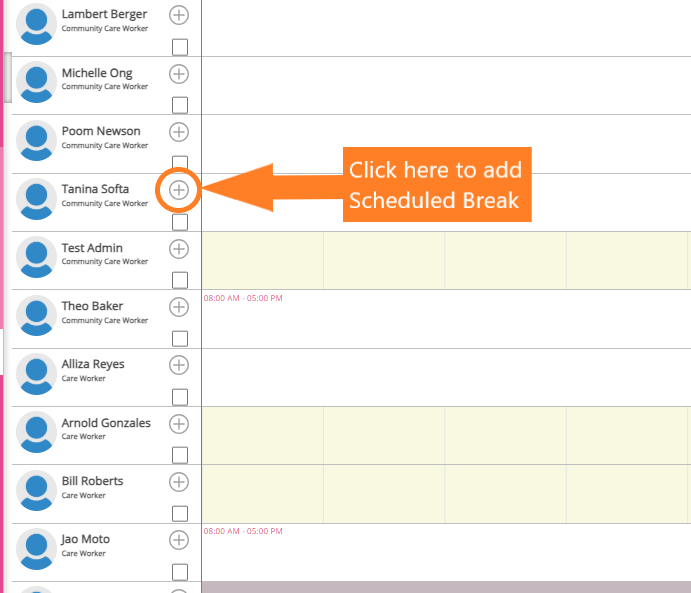The width and height of the screenshot is (691, 593).
Task: Click Theo Baker's 08:00 AM - 05:00 PM shift
Action: pyautogui.click(x=243, y=298)
